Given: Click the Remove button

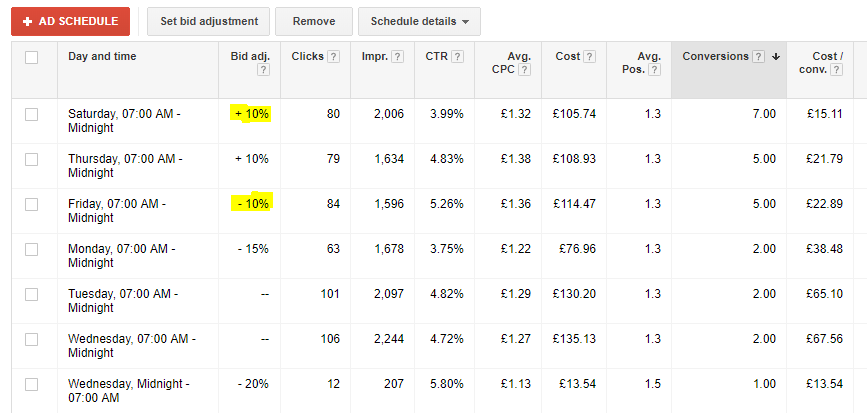Looking at the screenshot, I should pyautogui.click(x=314, y=22).
